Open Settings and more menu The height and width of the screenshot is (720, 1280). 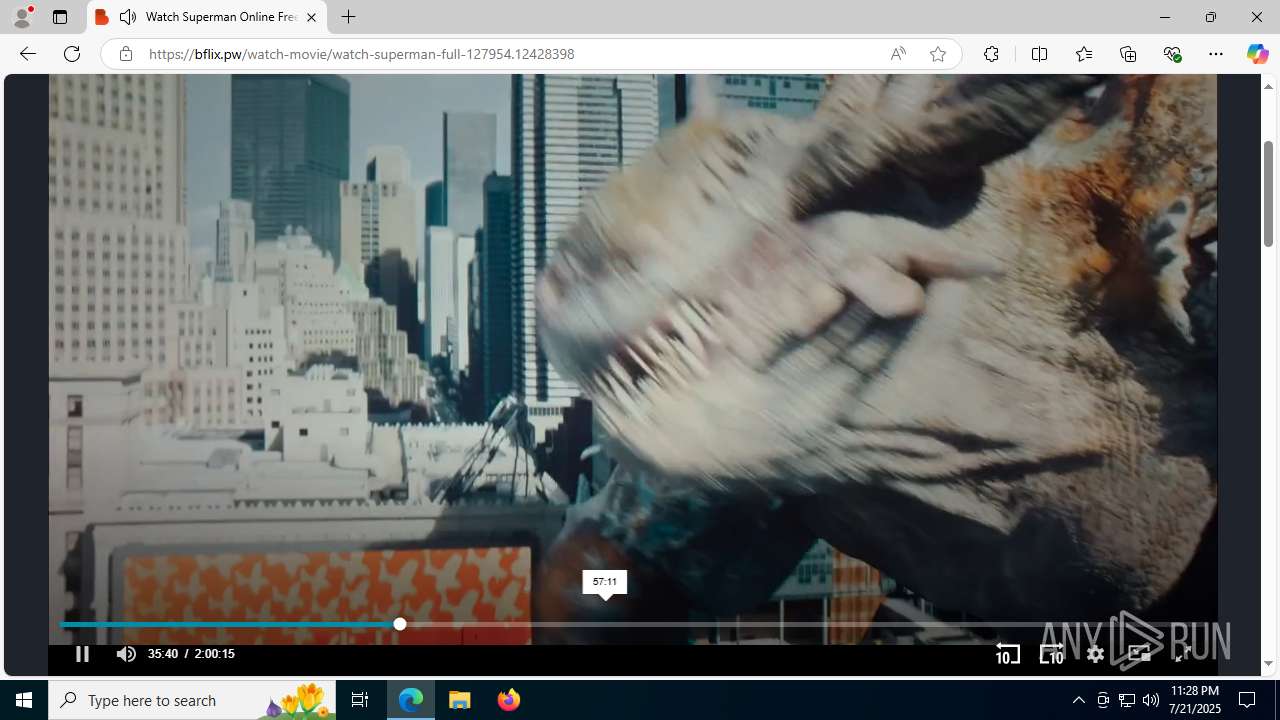tap(1216, 54)
